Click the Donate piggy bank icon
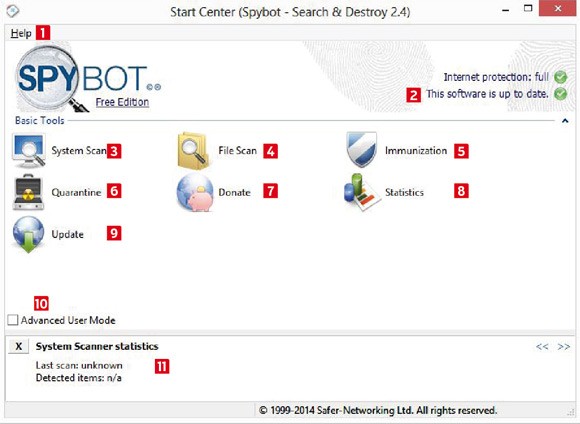The height and width of the screenshot is (424, 580). 195,193
